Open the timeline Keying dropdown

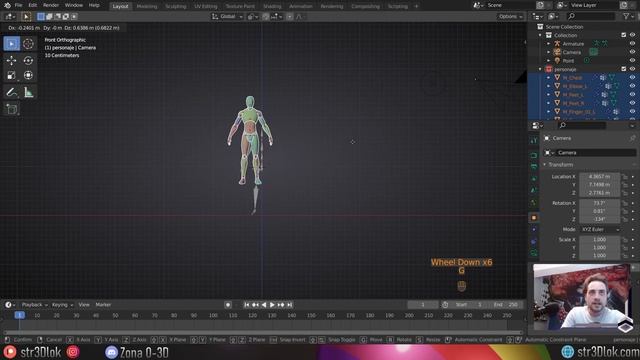(x=62, y=305)
